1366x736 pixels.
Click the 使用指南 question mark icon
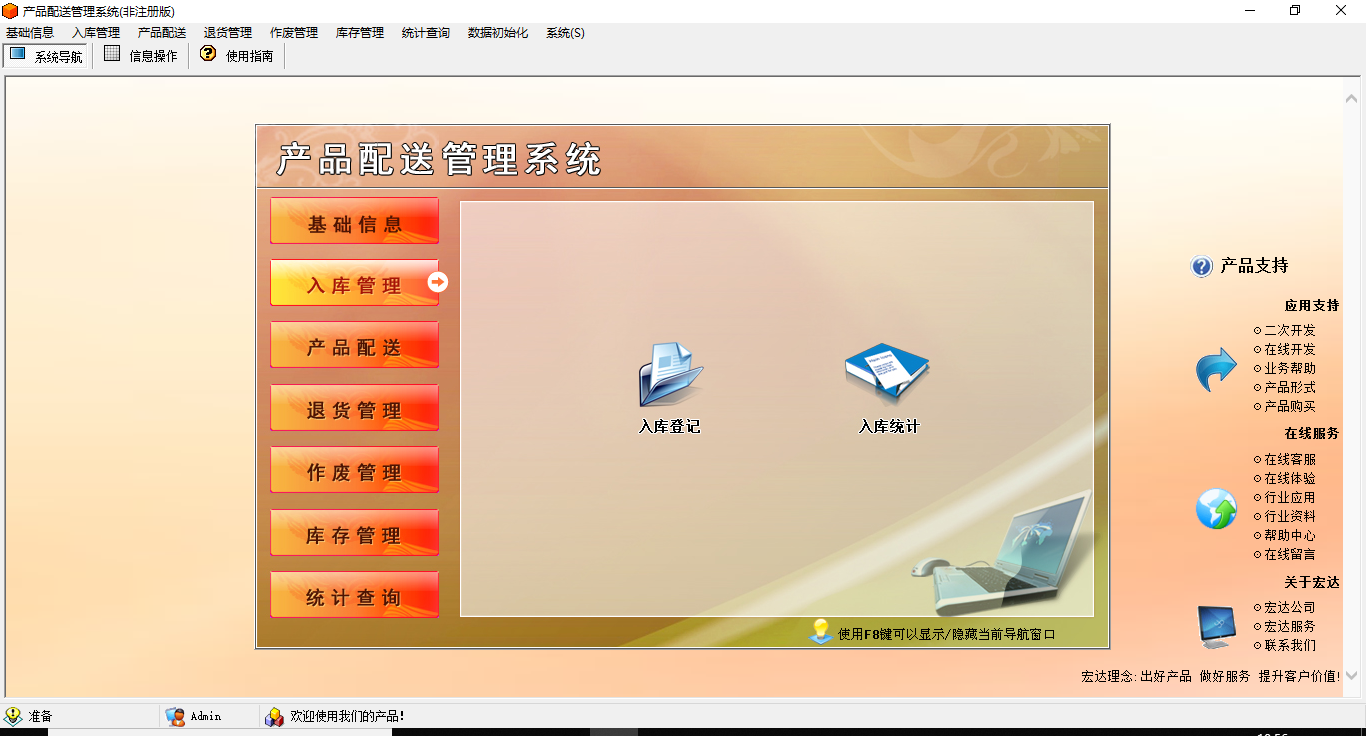tap(208, 54)
